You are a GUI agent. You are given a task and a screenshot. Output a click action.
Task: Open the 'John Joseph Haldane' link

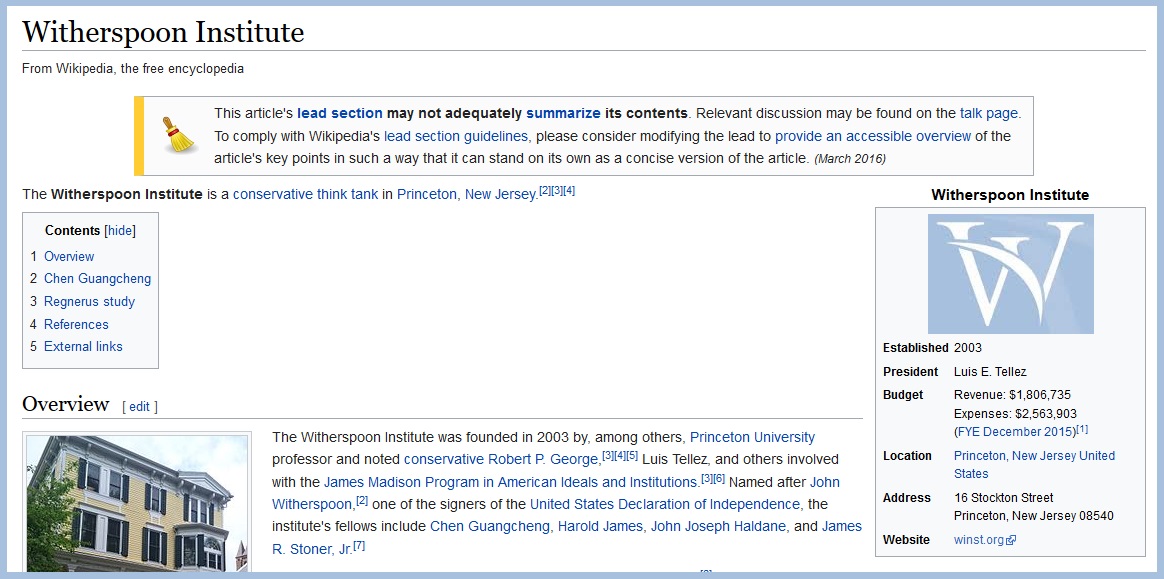click(x=717, y=527)
